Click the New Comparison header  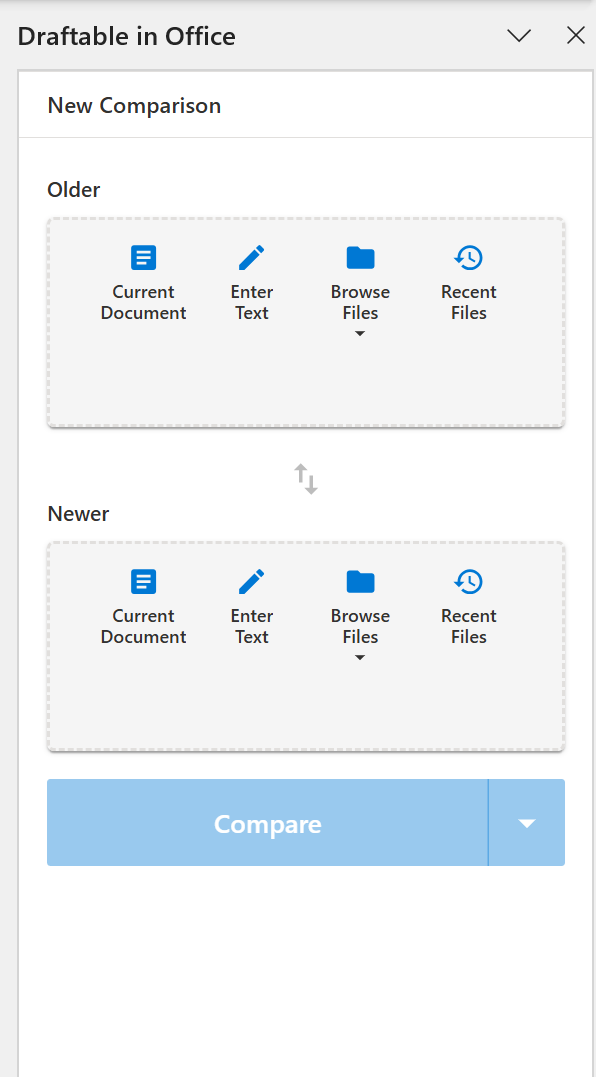pos(134,105)
